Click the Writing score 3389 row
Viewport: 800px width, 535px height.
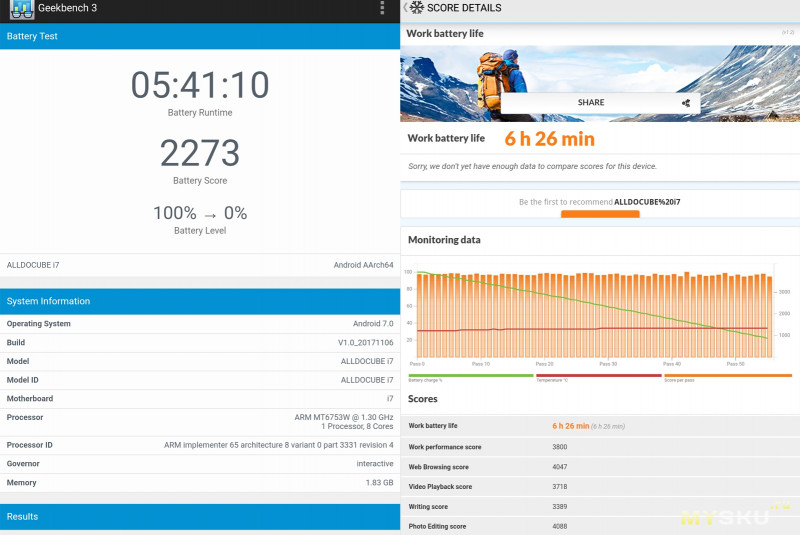pyautogui.click(x=600, y=506)
